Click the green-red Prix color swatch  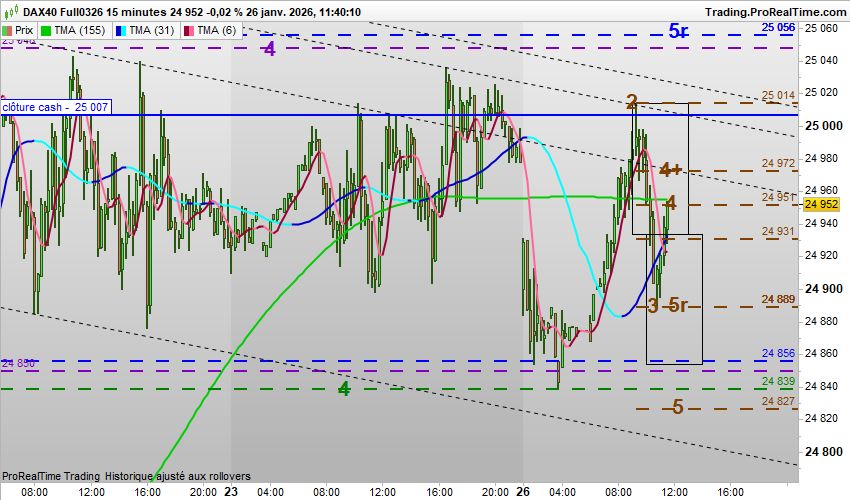pyautogui.click(x=7, y=31)
